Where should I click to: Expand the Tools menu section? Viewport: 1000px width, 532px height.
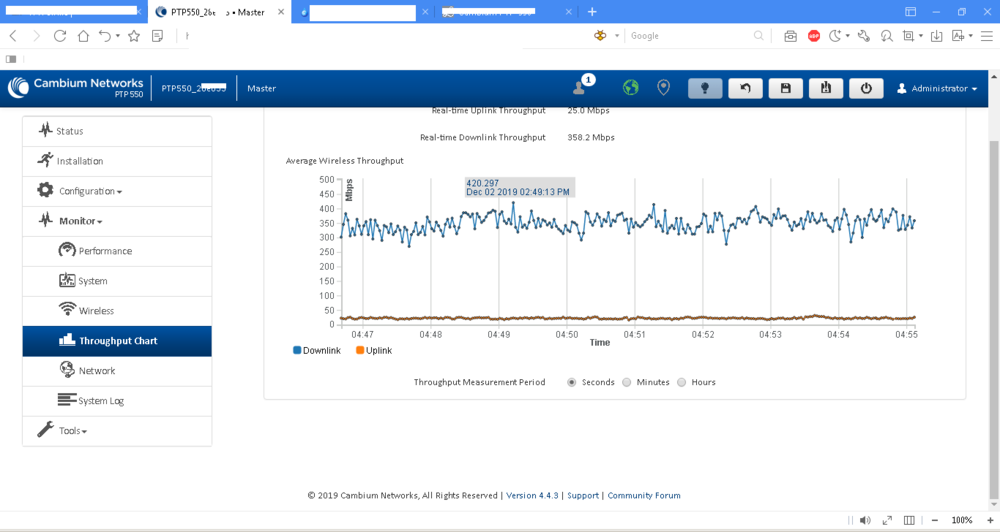[x=73, y=431]
